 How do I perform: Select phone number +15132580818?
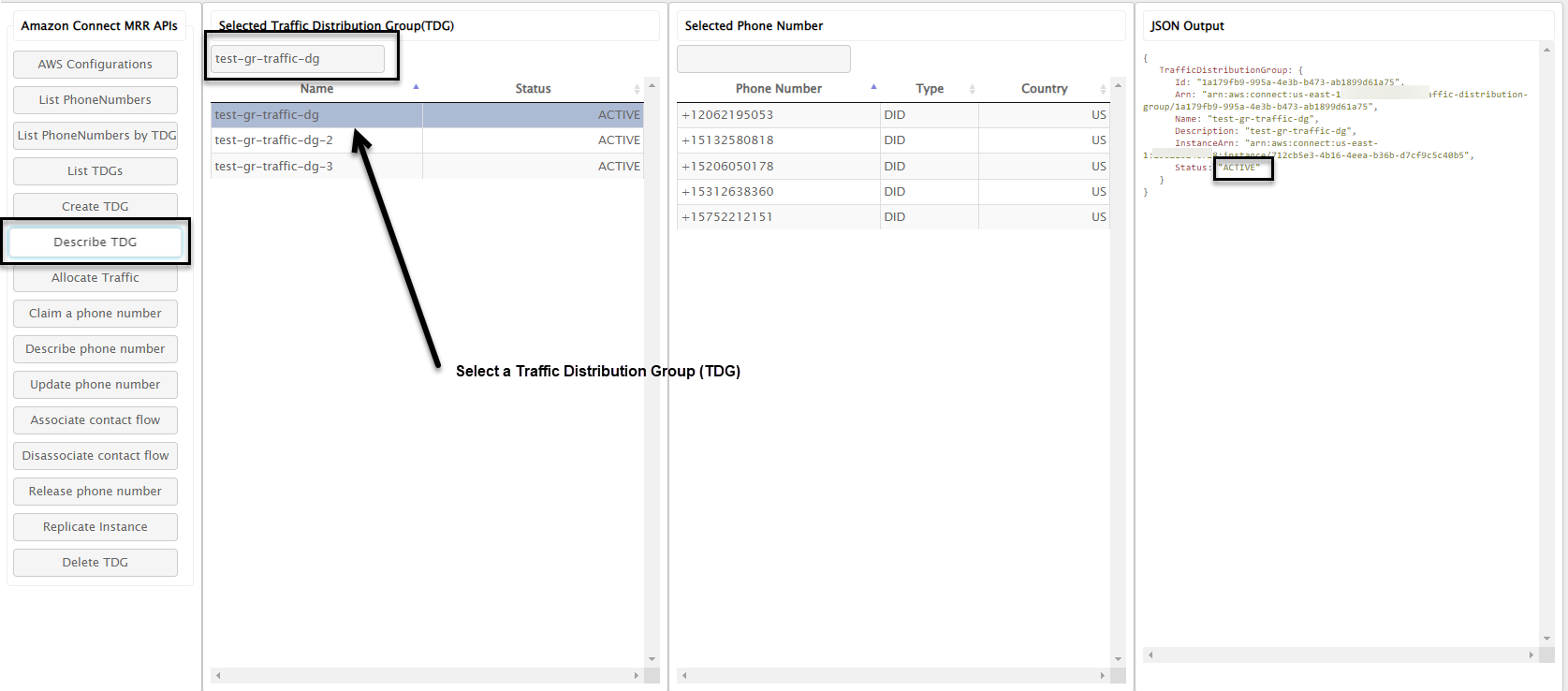pos(893,140)
